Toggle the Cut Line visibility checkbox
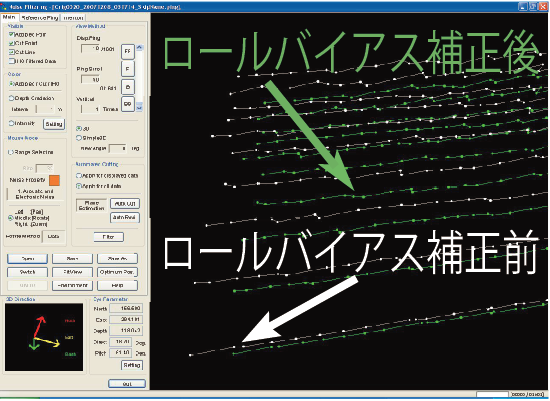Viewport: 550px width, 401px height. pos(11,52)
